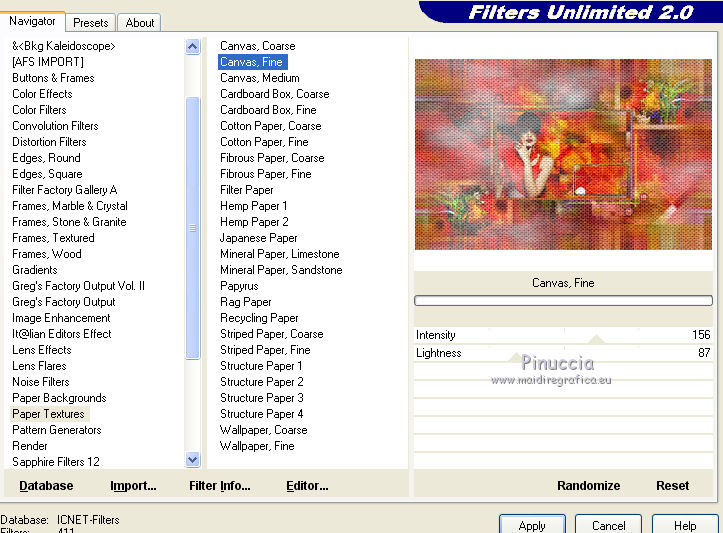Click the category list scroll up arrow
The image size is (723, 533).
tap(193, 46)
